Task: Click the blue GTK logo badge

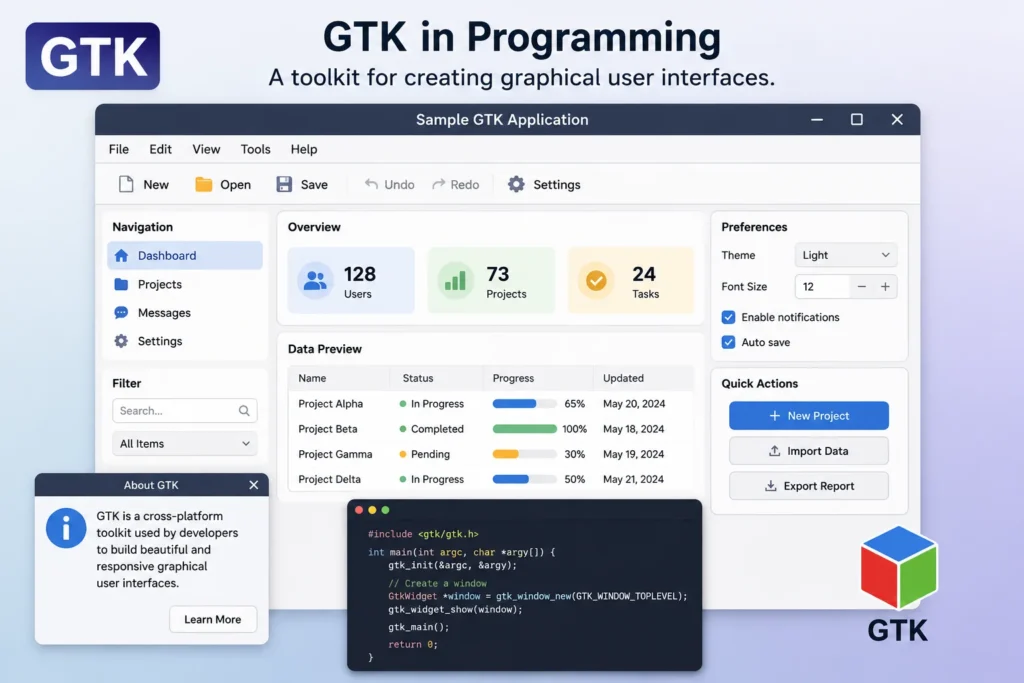Action: coord(93,56)
